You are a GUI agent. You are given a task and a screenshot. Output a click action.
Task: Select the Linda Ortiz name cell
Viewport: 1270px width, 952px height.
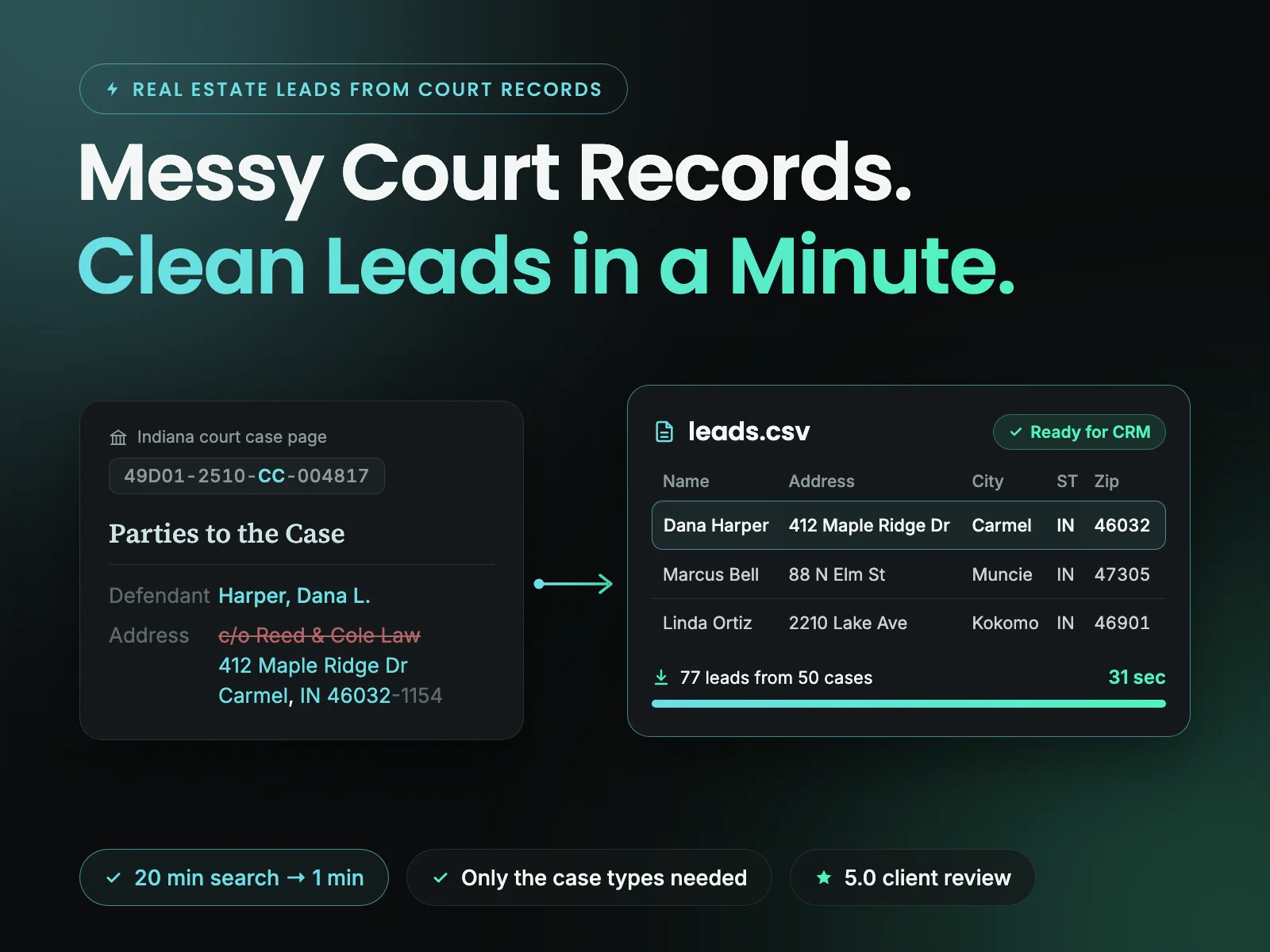pyautogui.click(x=707, y=623)
